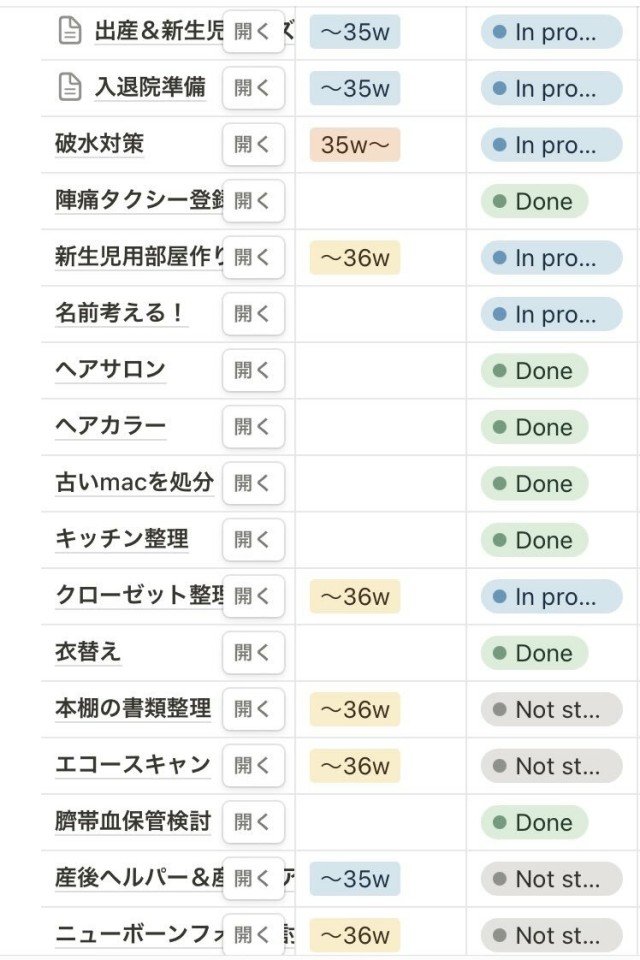Select the 35w〜 orange tag on 破水対策

tap(354, 145)
